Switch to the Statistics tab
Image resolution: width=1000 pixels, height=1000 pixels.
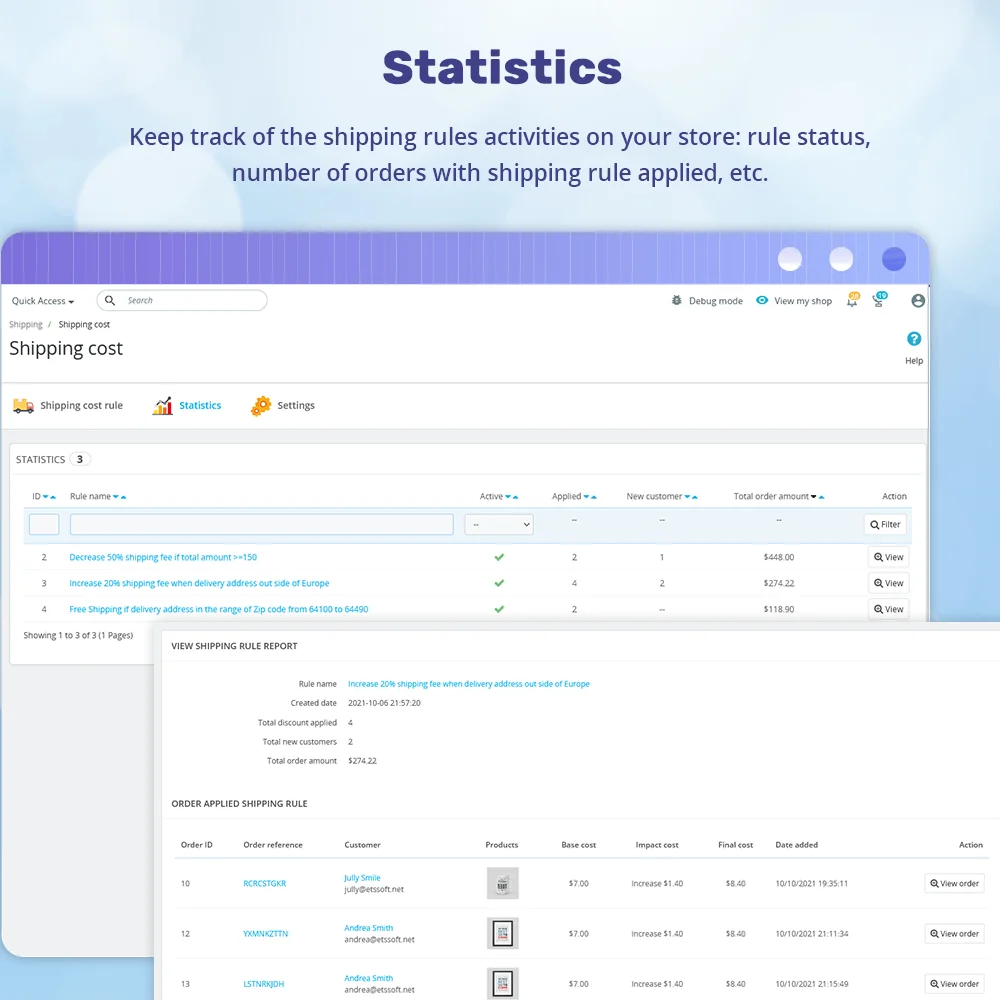[200, 405]
